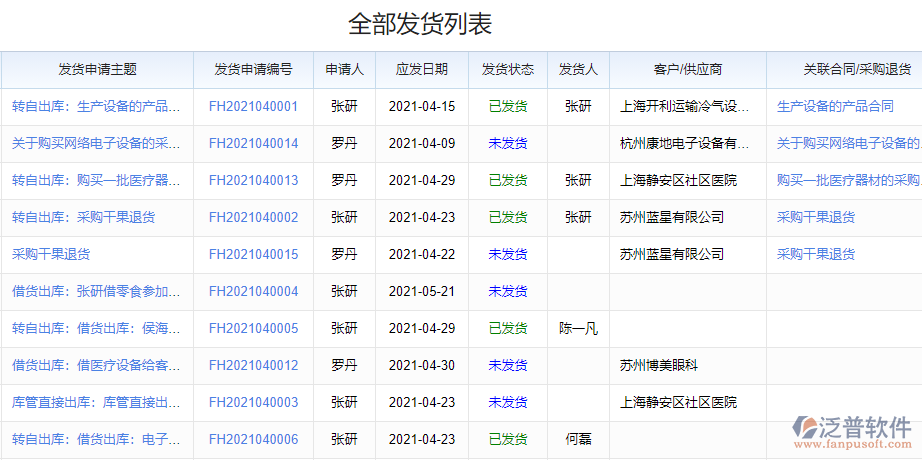Select customer 上海开利运输冷气设...
Screen dimensions: 922x460
click(x=685, y=106)
